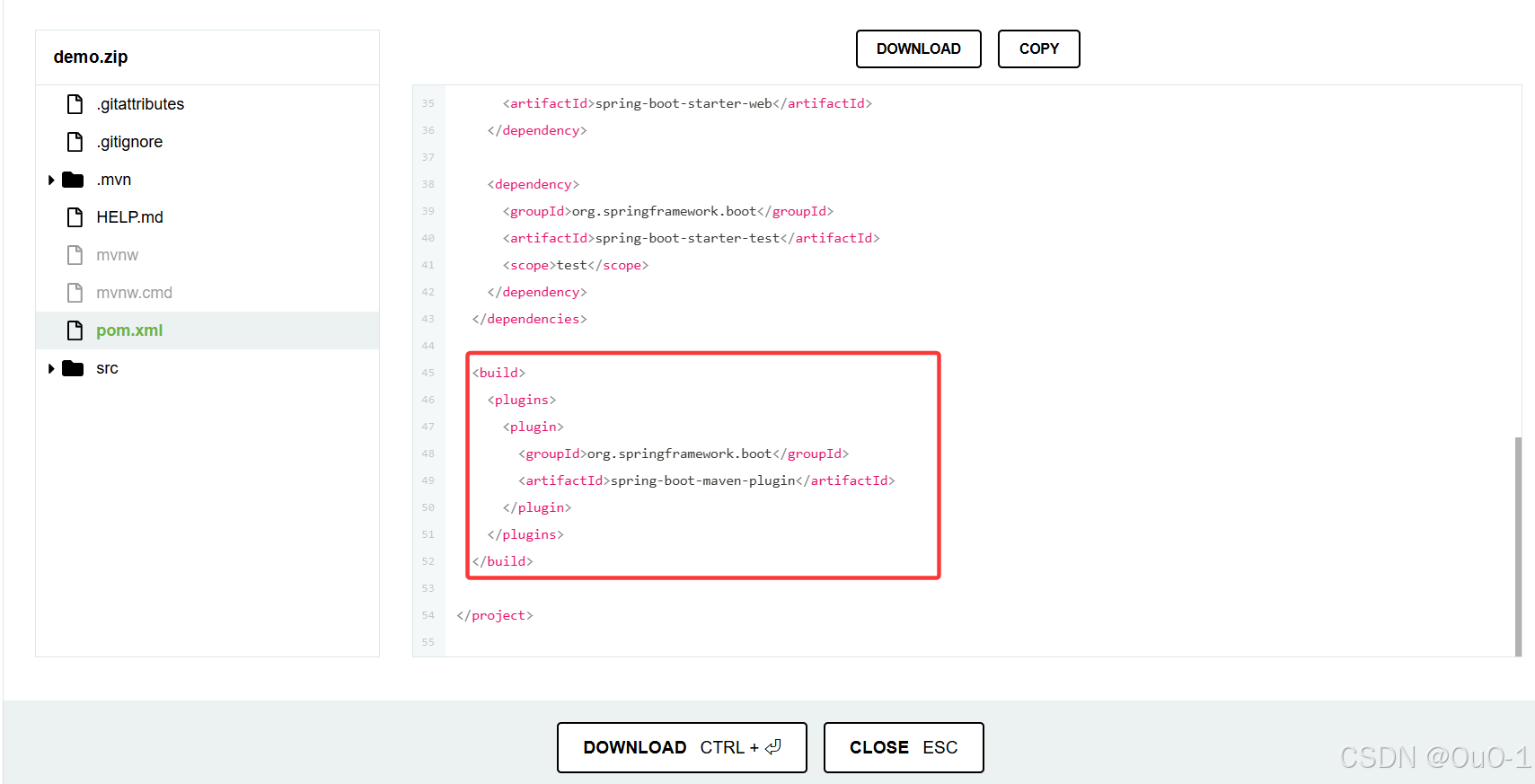Click the closing dependency tag on line 36
This screenshot has height=784, width=1535.
pos(537,130)
